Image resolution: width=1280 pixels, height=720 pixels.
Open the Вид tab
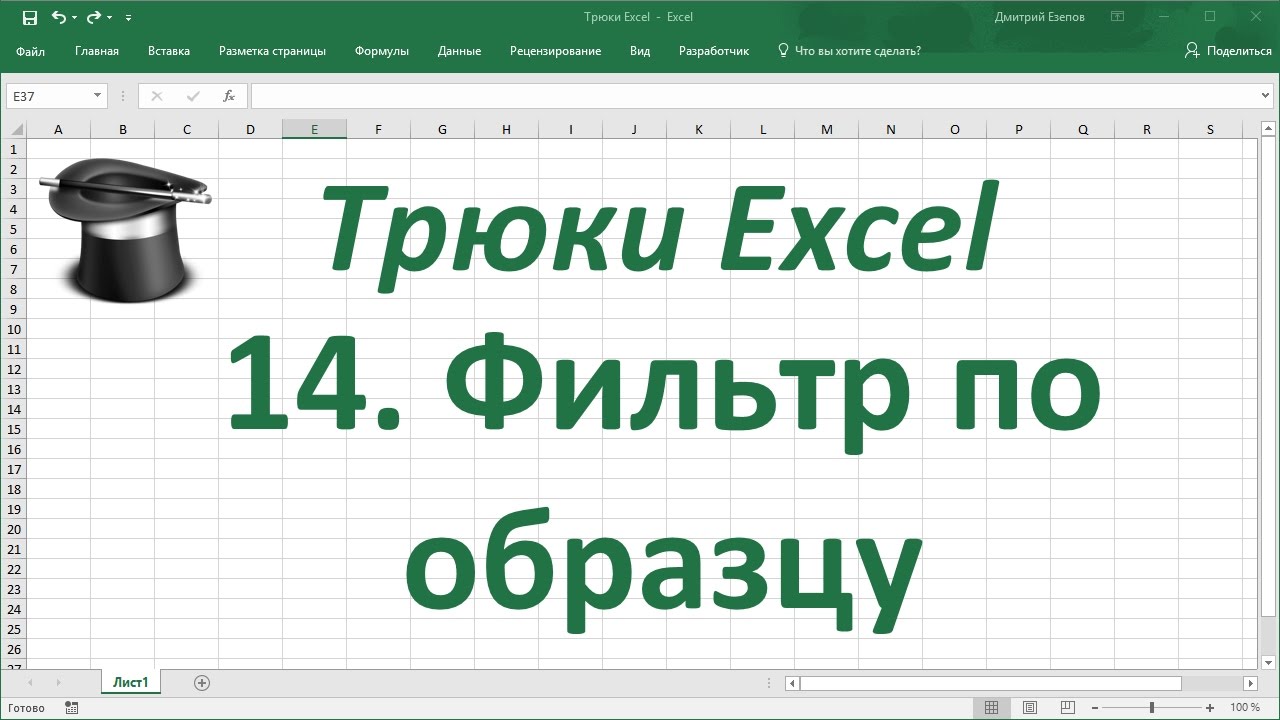coord(640,51)
